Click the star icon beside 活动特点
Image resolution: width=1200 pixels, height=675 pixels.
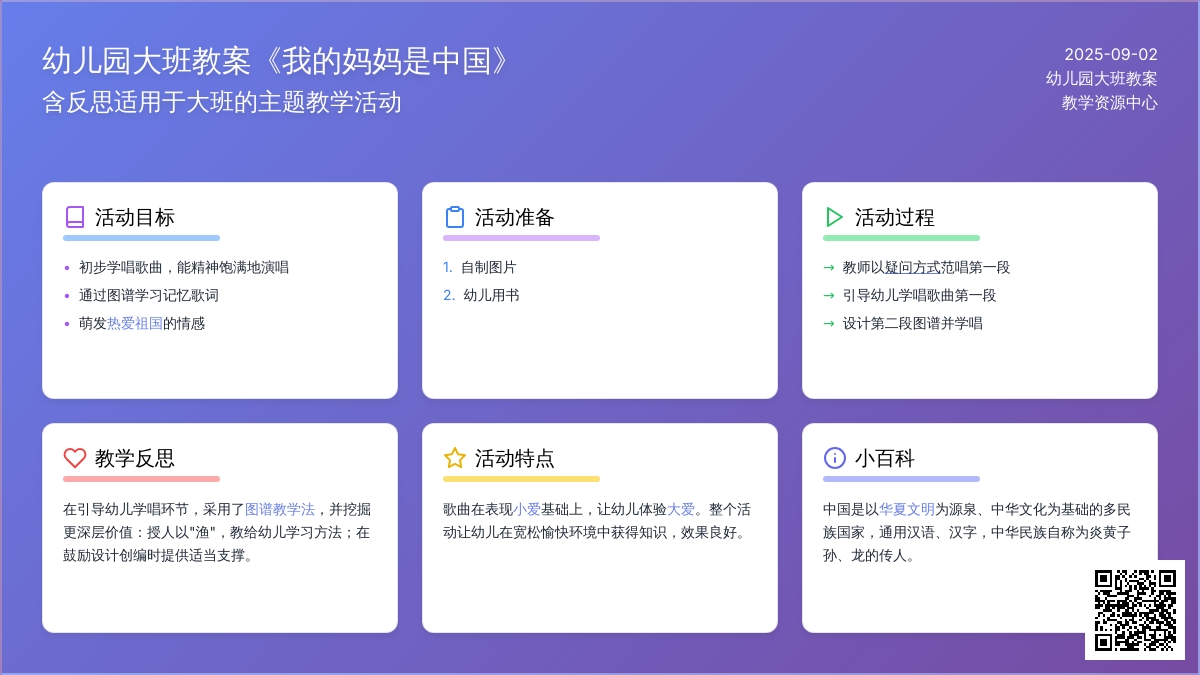tap(455, 458)
